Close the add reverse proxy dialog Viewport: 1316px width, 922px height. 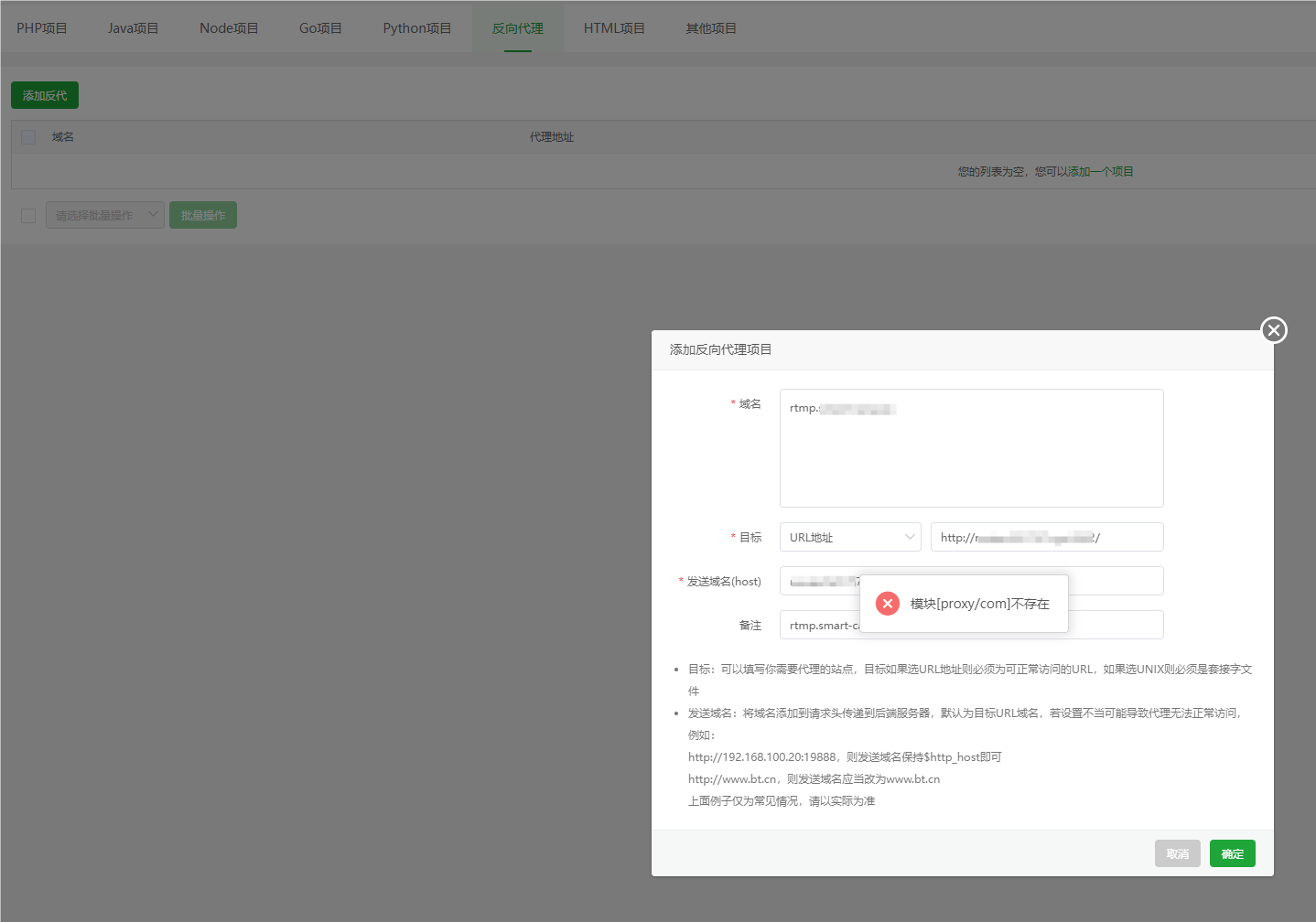tap(1273, 330)
